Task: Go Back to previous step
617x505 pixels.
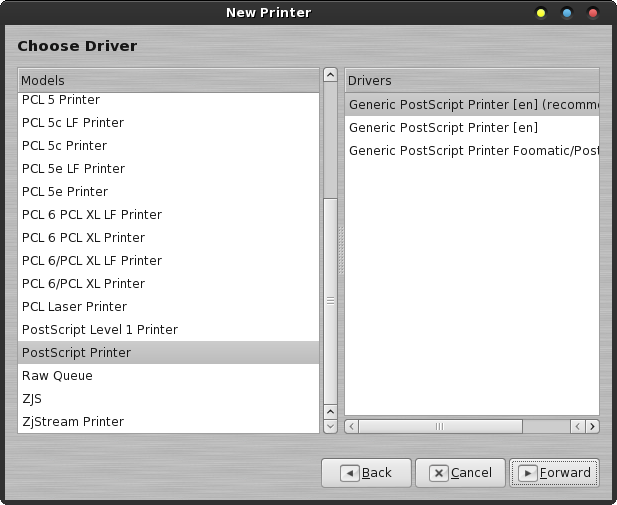Action: [366, 473]
